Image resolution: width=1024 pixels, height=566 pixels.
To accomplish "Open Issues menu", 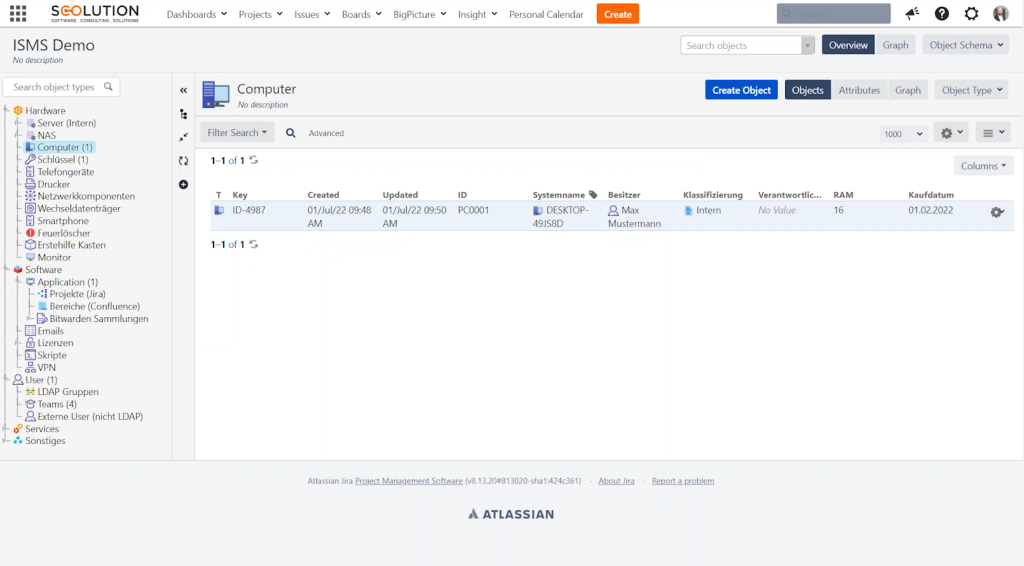I will (312, 14).
